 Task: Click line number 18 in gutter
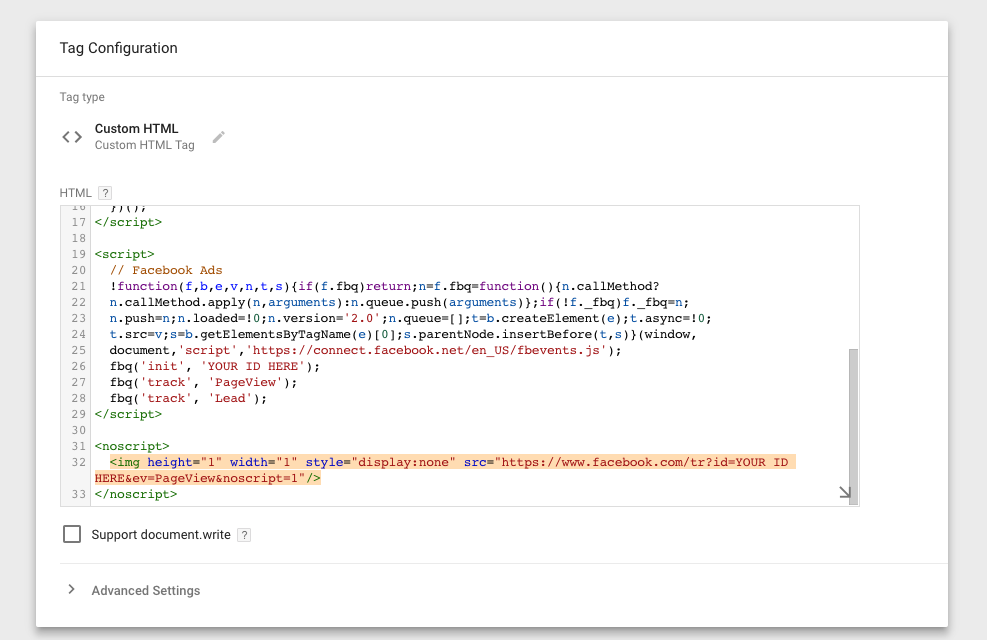(x=78, y=239)
